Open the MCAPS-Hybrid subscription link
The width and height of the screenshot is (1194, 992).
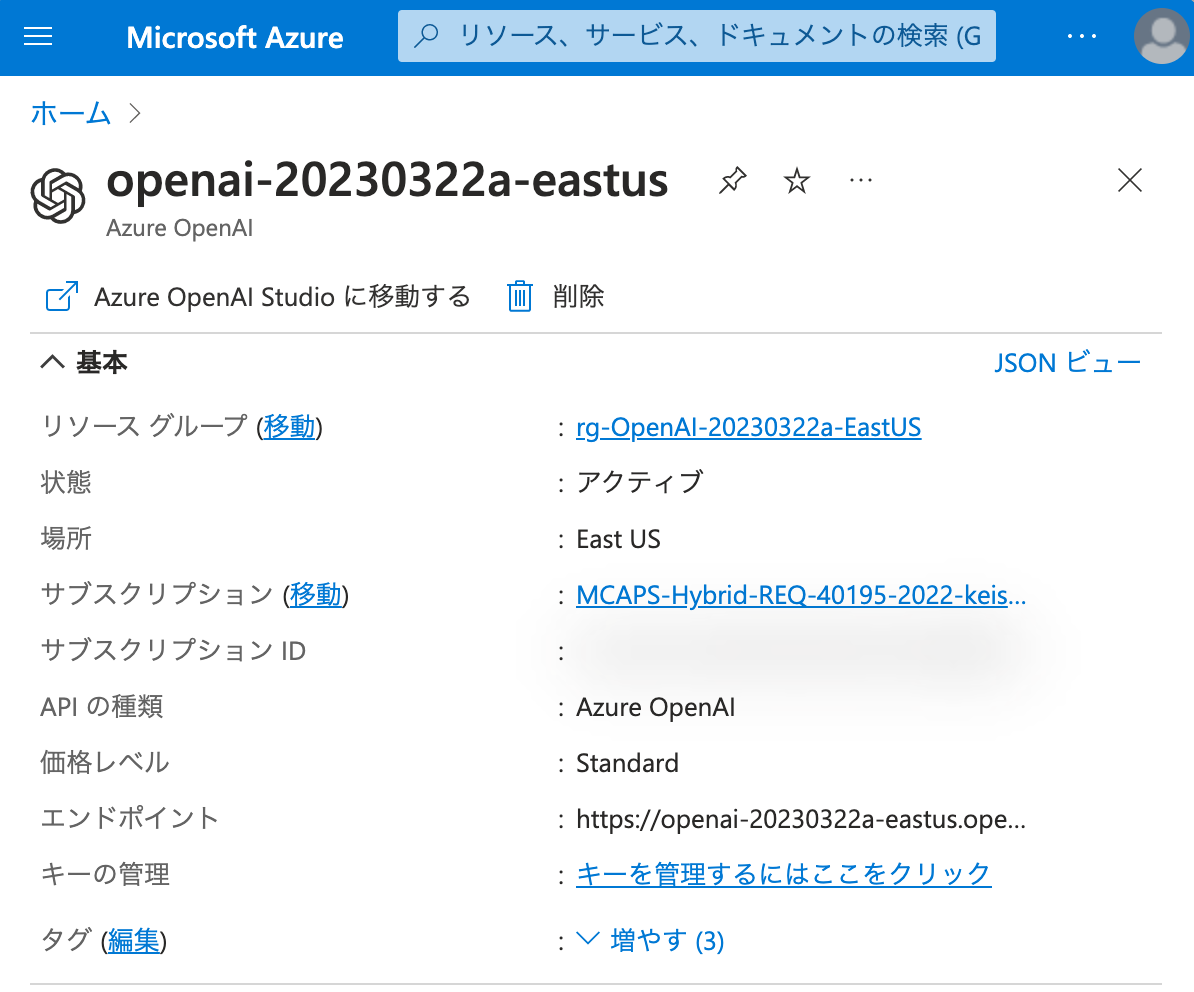point(800,594)
